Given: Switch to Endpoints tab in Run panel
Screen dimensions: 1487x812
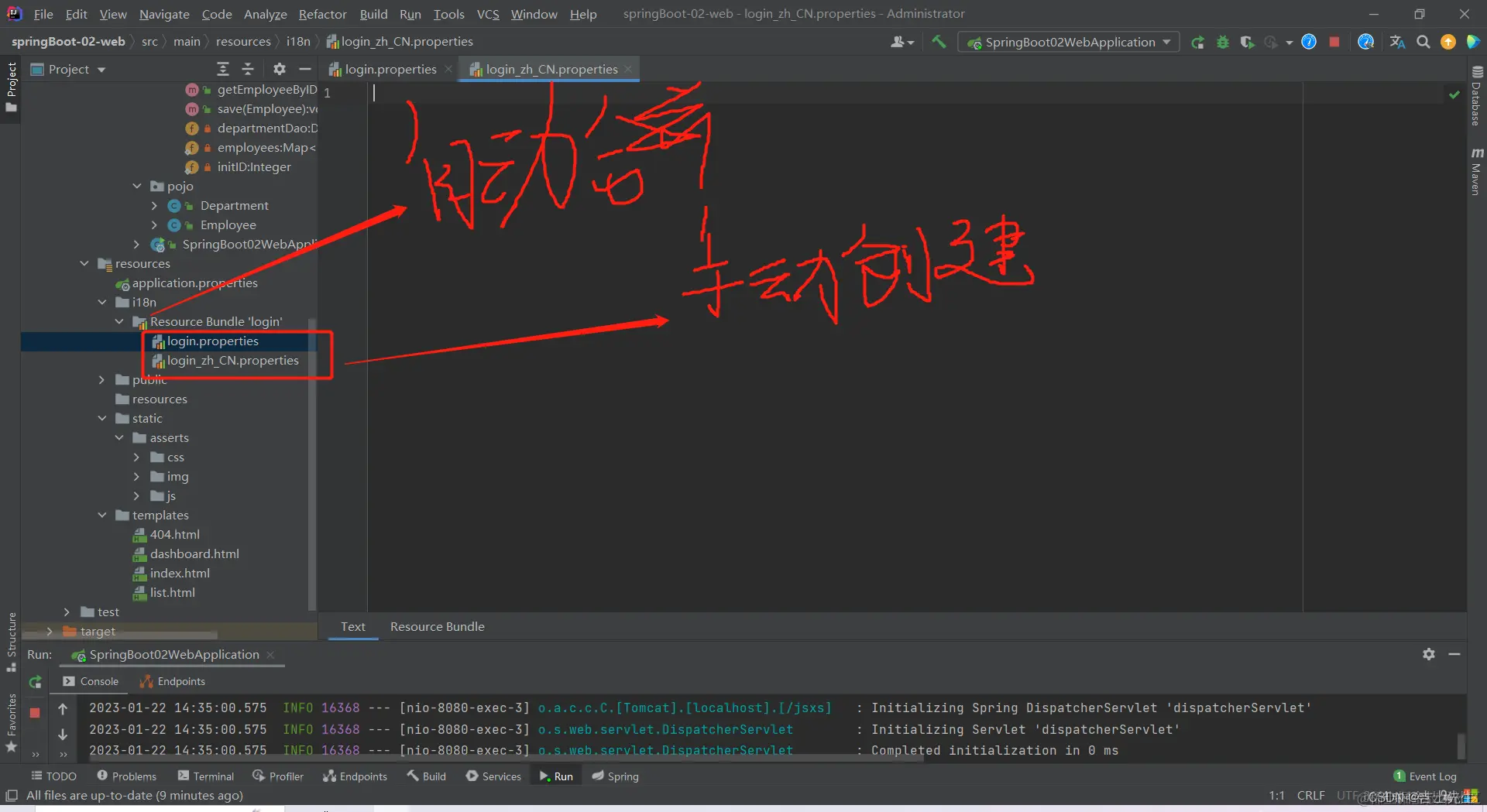Looking at the screenshot, I should [x=172, y=681].
